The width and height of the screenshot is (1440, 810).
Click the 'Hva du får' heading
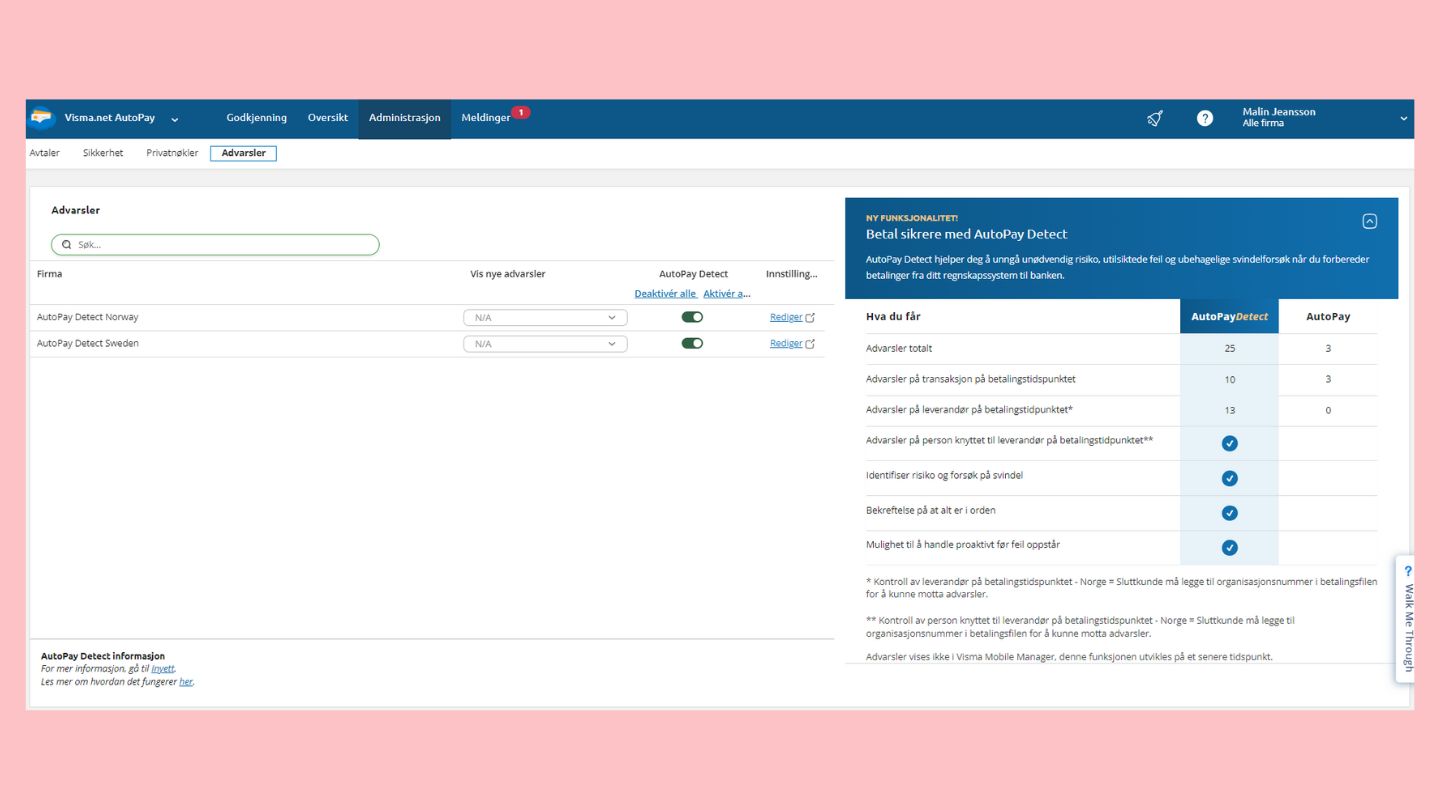tap(893, 316)
